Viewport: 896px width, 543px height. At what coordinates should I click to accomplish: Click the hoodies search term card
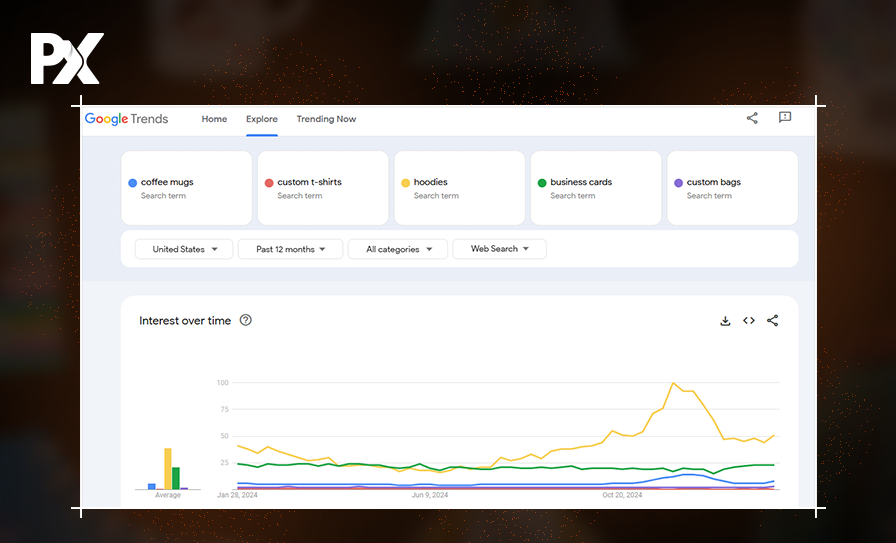459,188
